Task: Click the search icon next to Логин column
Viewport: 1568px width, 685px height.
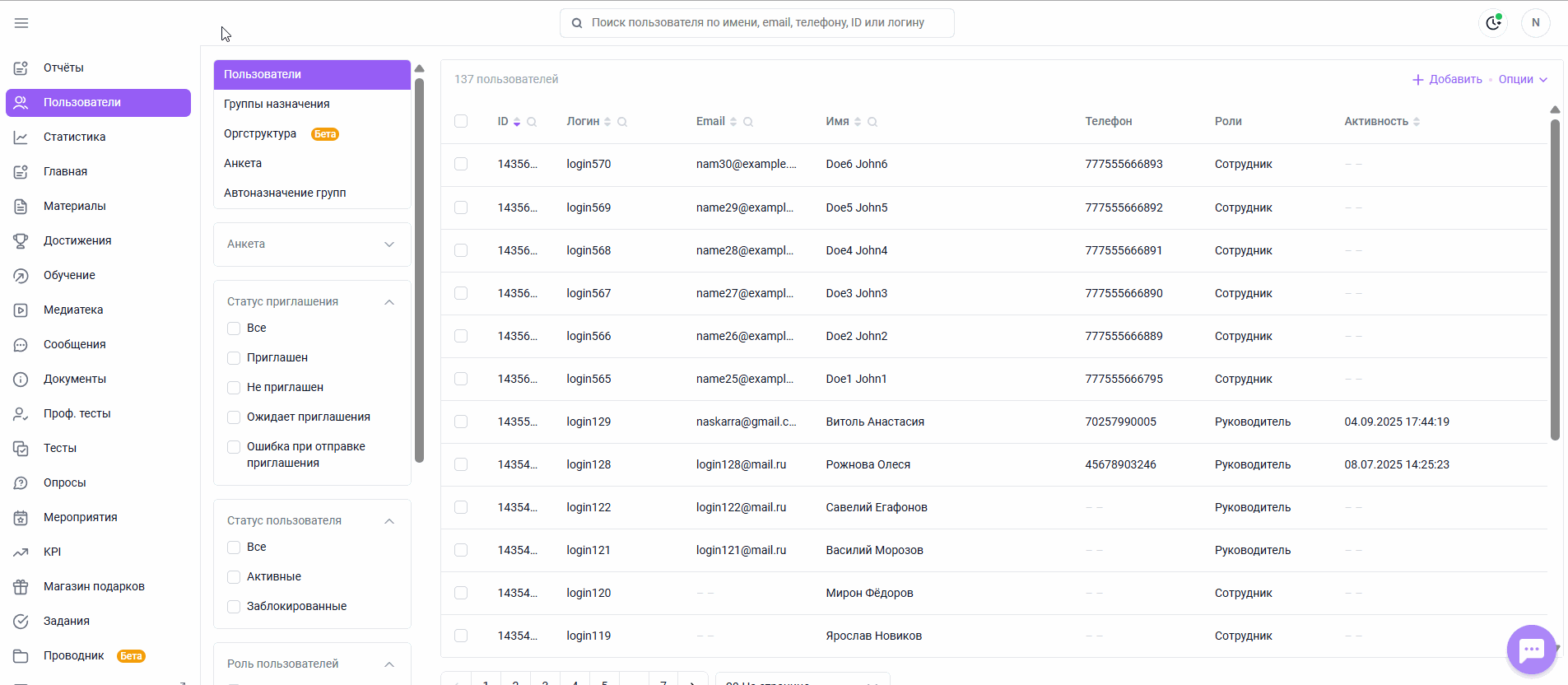Action: coord(622,122)
